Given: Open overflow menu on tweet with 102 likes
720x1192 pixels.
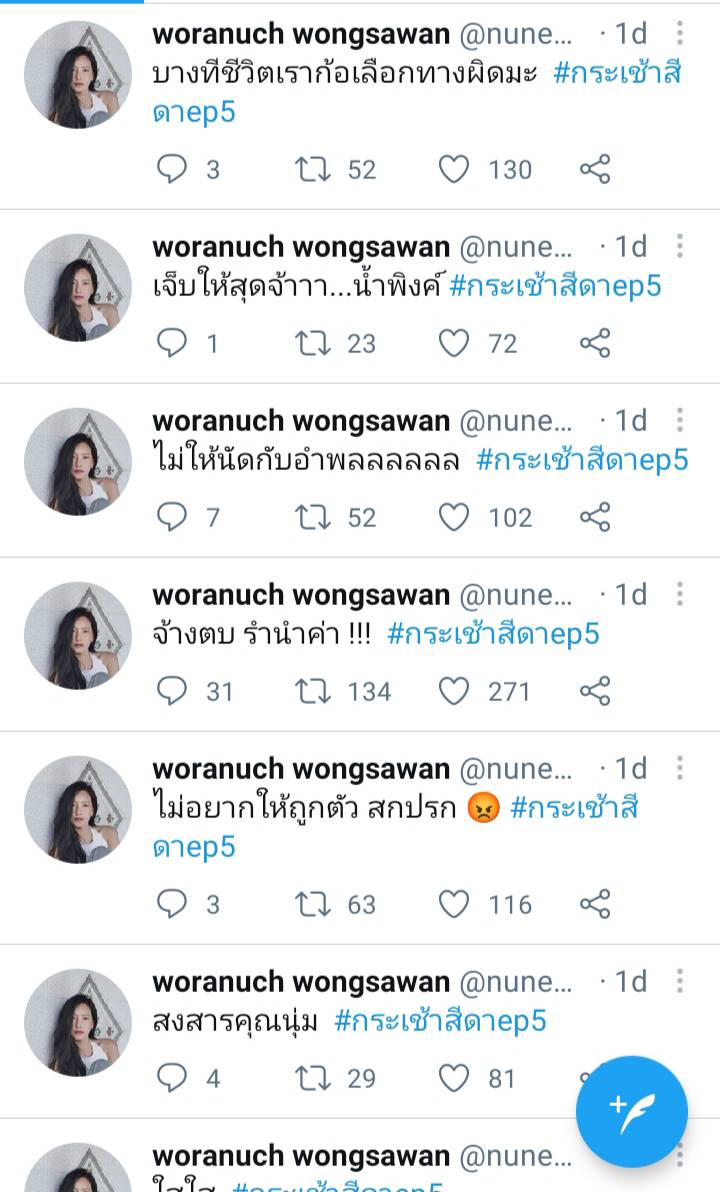Looking at the screenshot, I should tap(680, 420).
